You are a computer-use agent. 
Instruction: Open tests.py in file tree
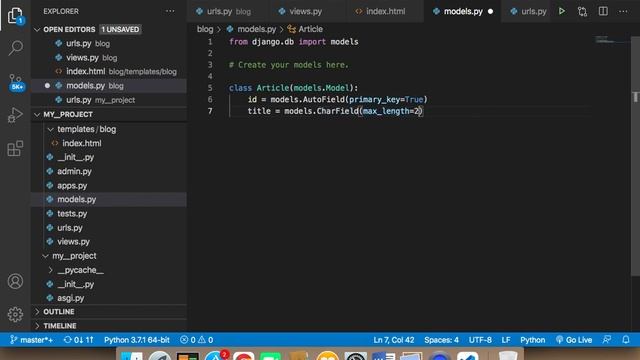pyautogui.click(x=109, y=213)
